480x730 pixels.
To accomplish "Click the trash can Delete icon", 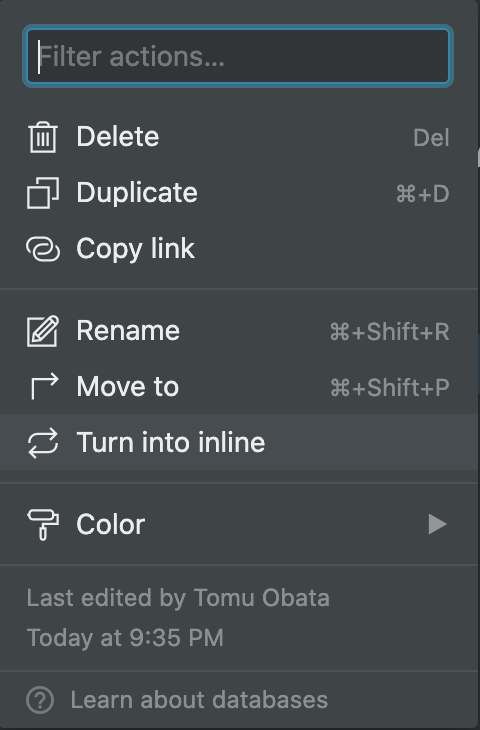I will (43, 137).
